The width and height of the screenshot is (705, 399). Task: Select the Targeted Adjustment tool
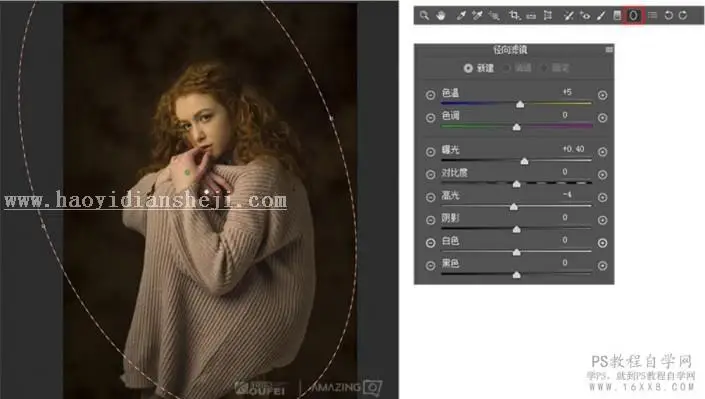[x=494, y=16]
